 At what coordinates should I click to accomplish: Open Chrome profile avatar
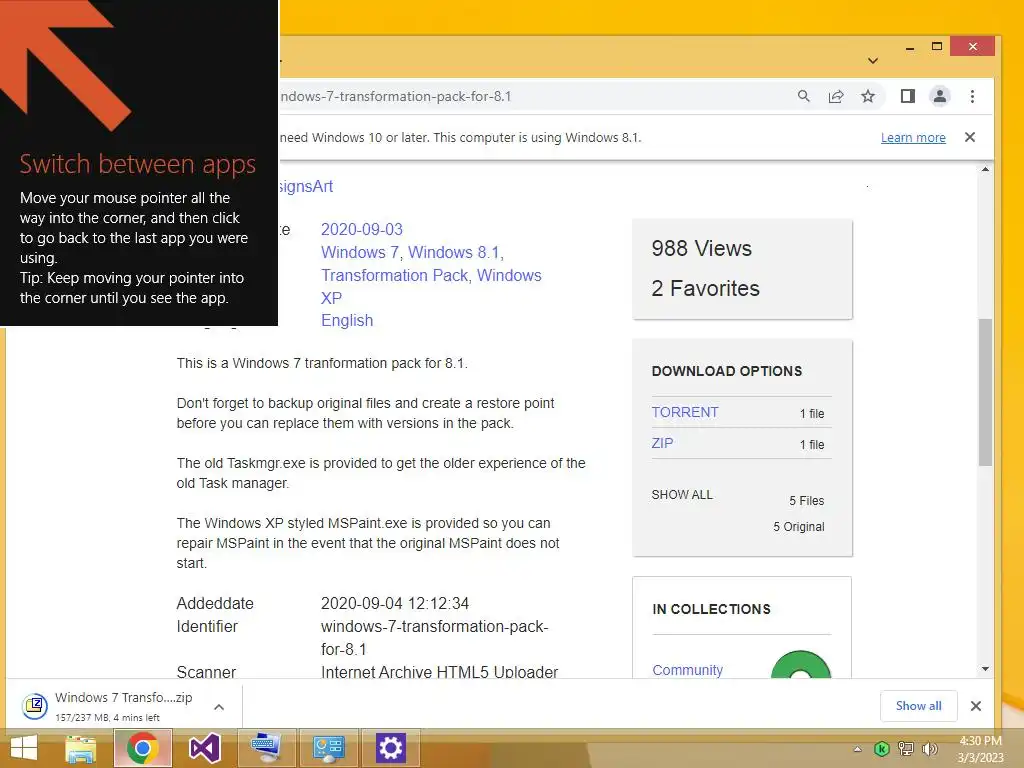pos(940,97)
